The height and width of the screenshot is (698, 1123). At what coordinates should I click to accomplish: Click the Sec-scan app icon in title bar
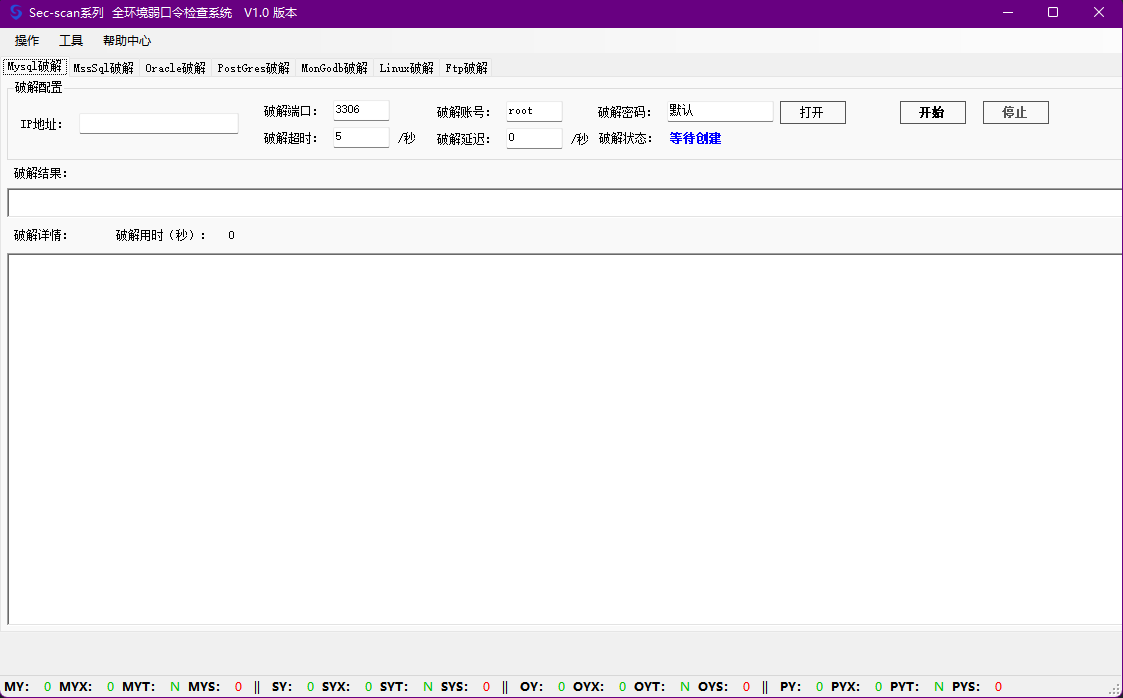15,13
